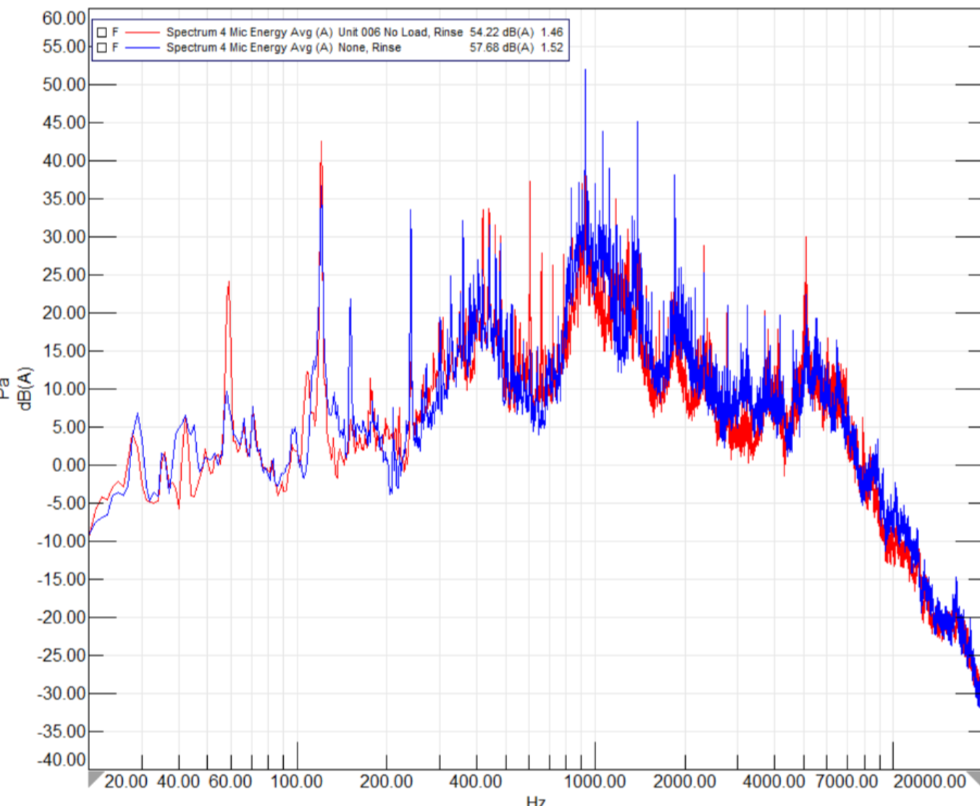The width and height of the screenshot is (980, 806).
Task: Click y-axis tick label "60.00"
Action: pyautogui.click(x=64, y=18)
